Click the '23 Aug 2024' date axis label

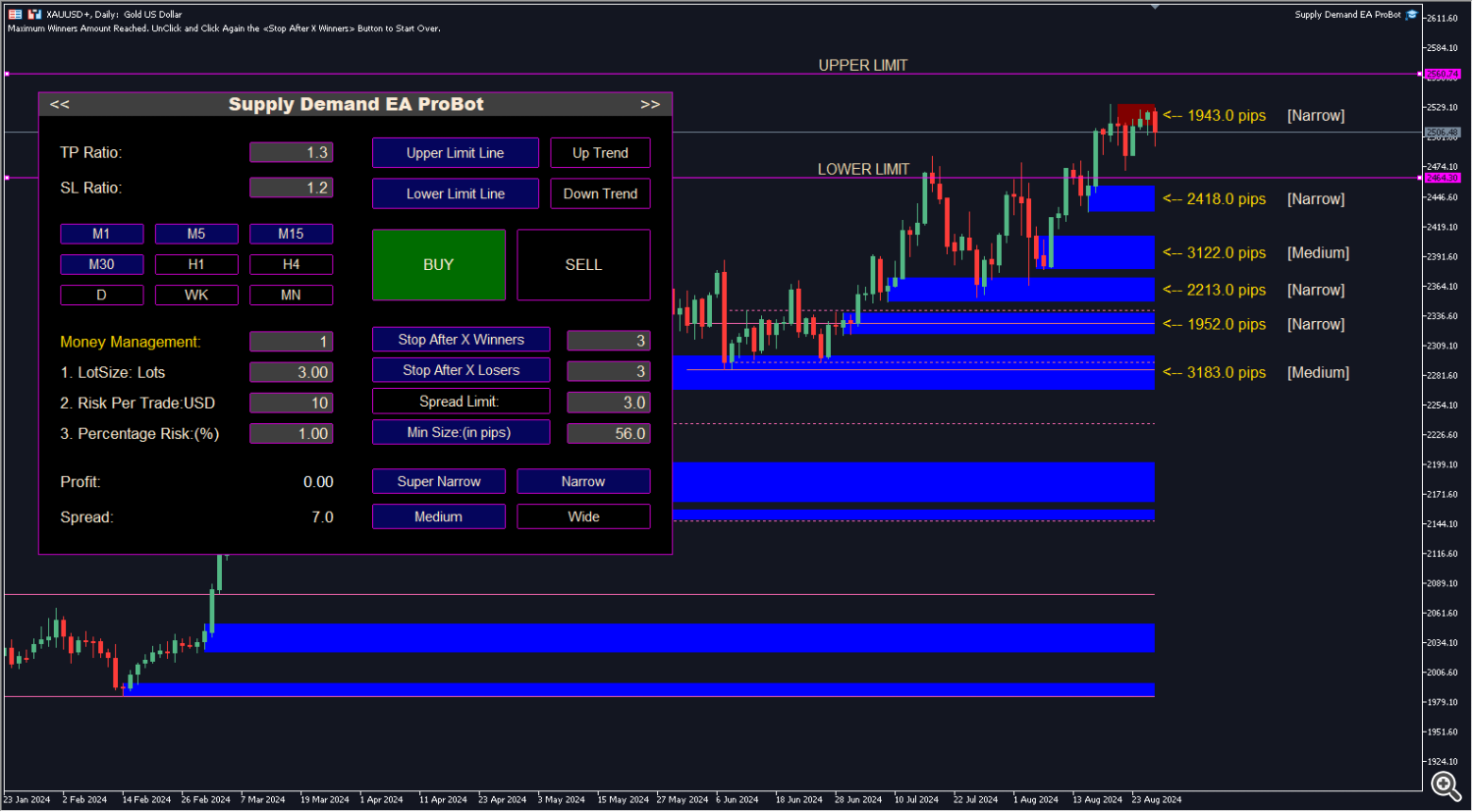coord(1157,799)
